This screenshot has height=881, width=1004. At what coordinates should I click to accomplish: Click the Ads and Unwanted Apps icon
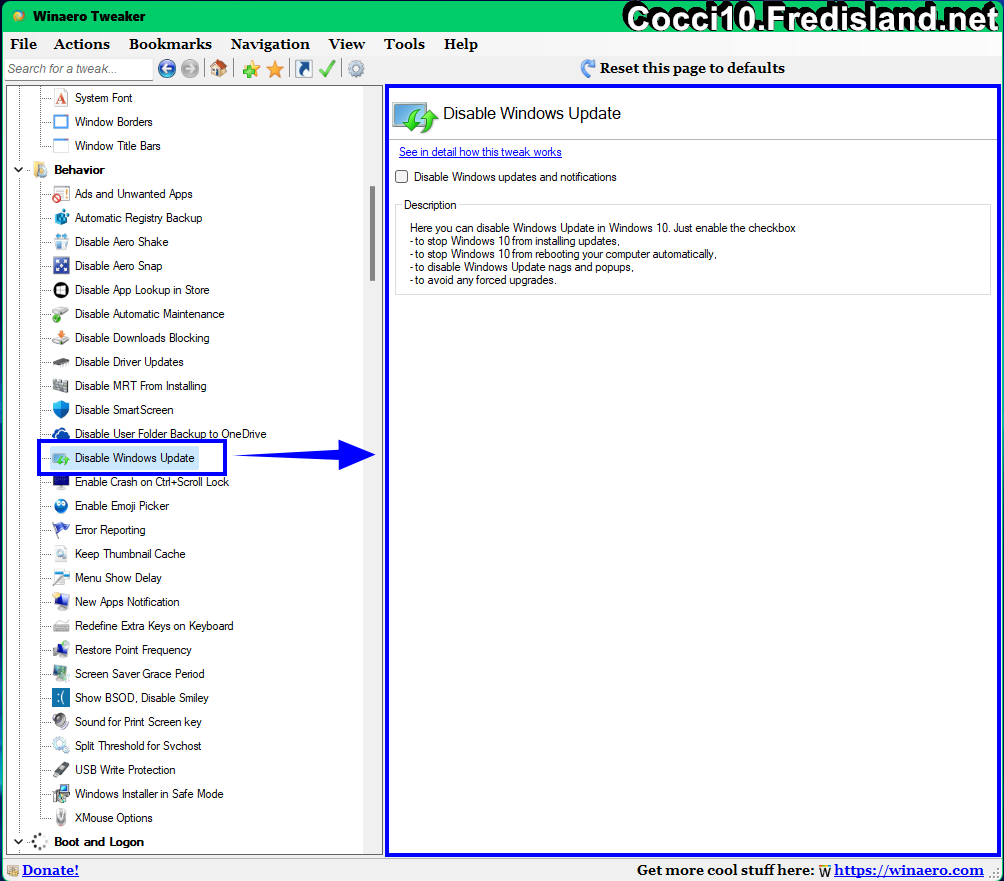point(61,194)
